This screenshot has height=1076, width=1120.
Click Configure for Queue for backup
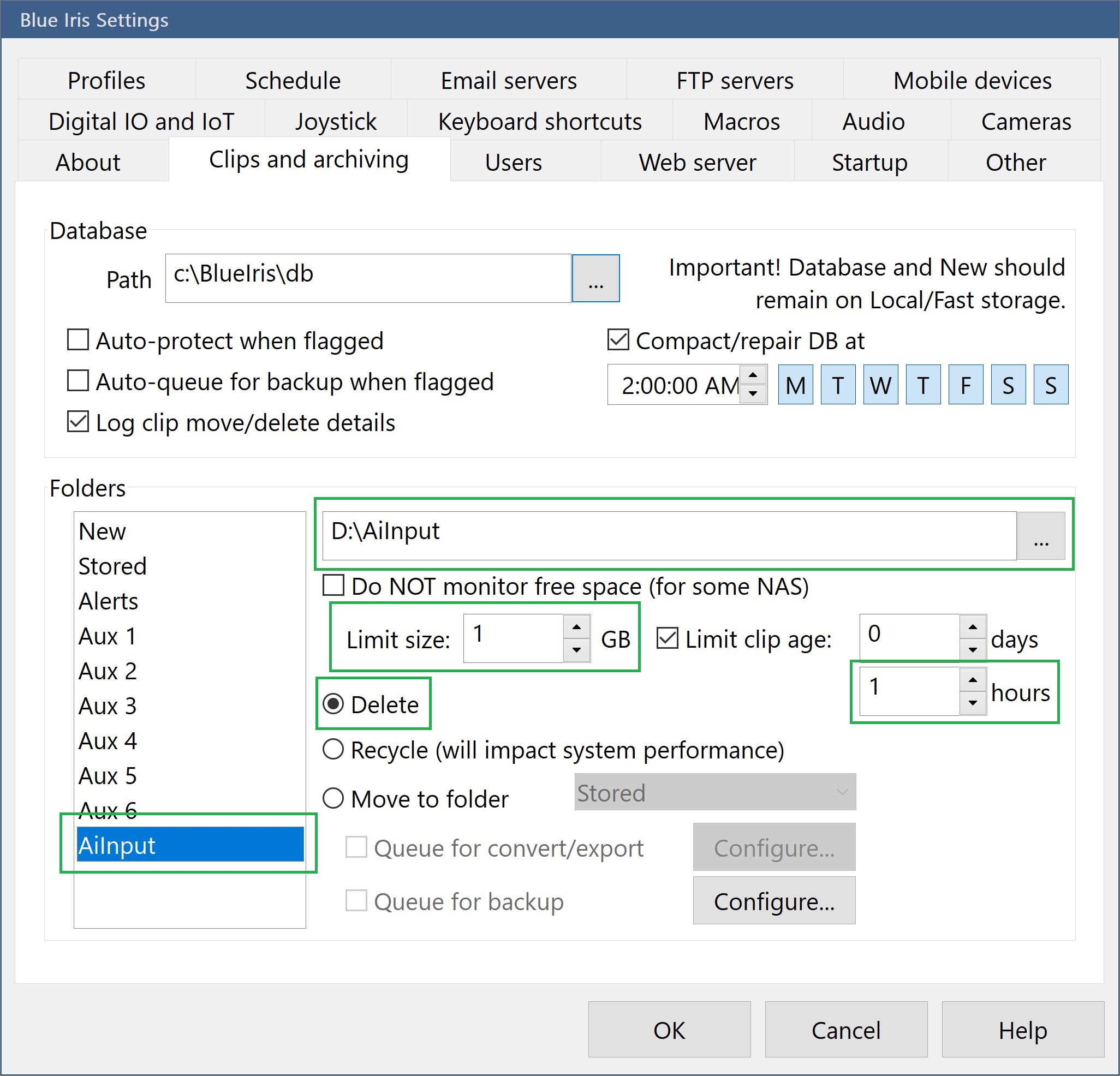[x=774, y=900]
